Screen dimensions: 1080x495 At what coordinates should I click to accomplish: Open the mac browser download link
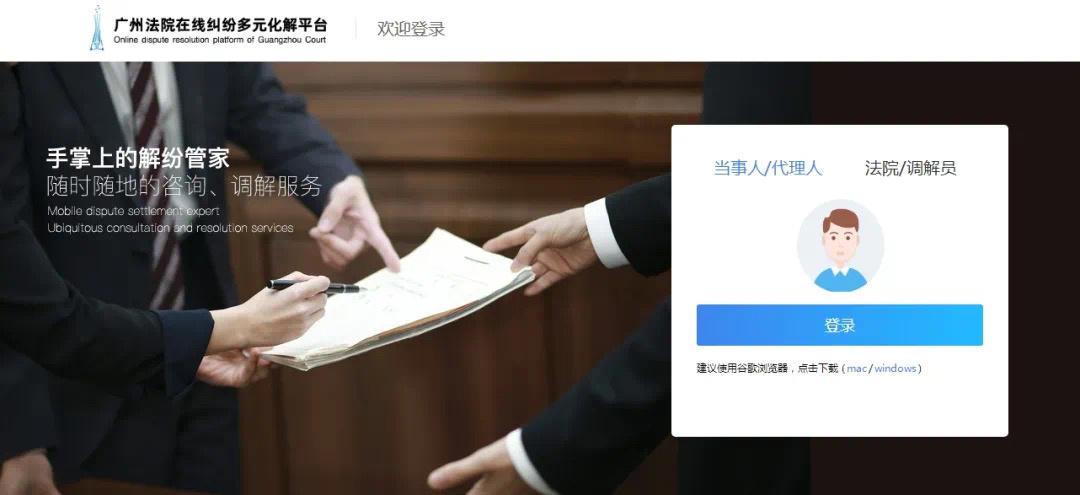856,368
